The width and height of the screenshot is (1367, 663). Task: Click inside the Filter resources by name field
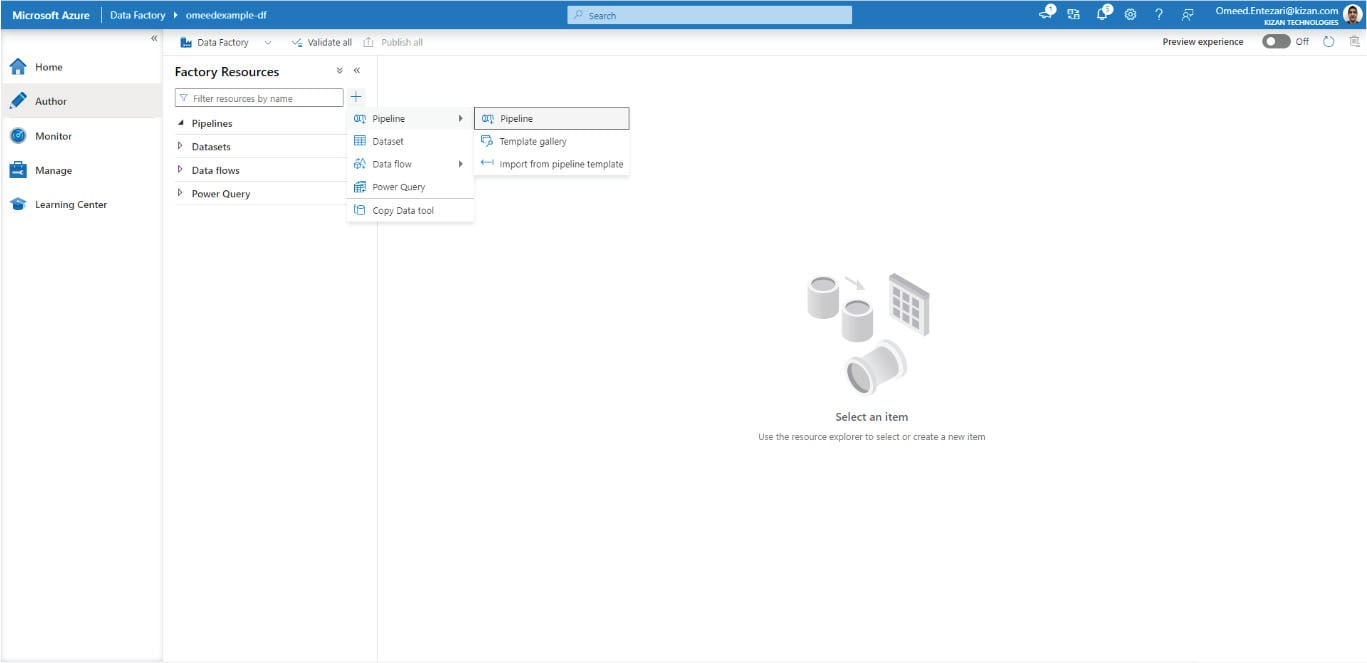tap(260, 97)
